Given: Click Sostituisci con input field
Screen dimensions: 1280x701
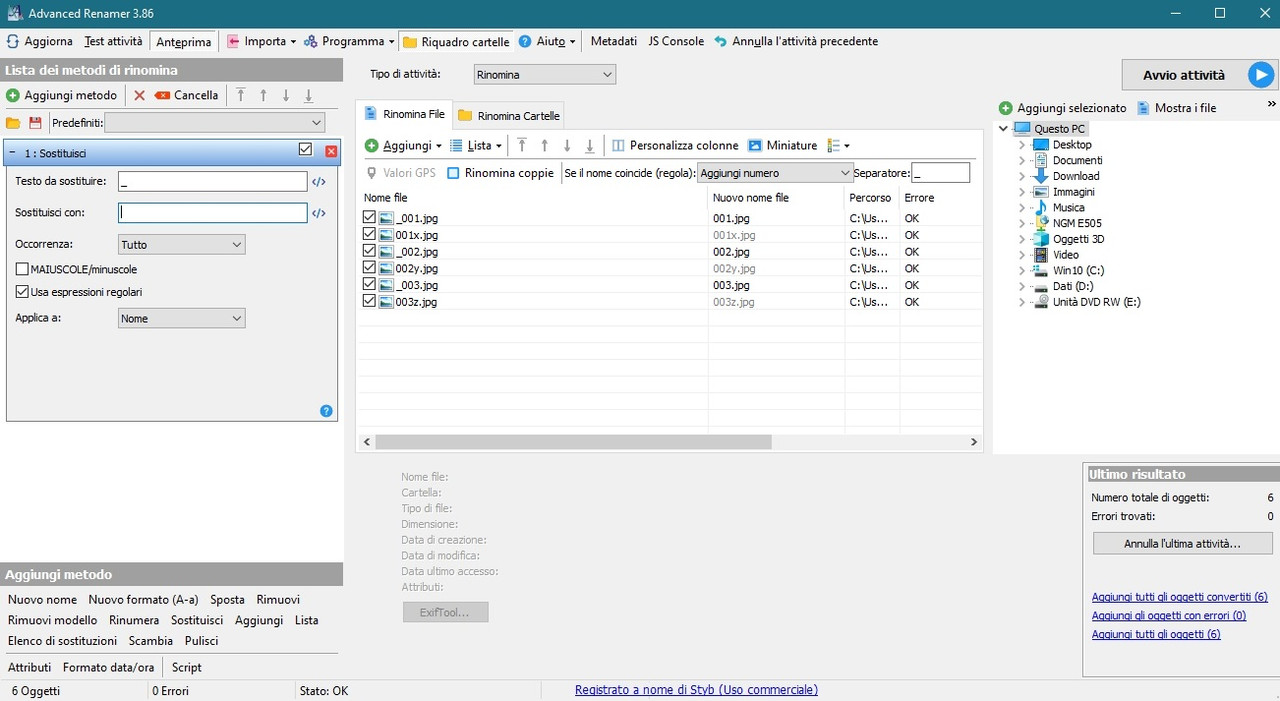Looking at the screenshot, I should point(212,213).
